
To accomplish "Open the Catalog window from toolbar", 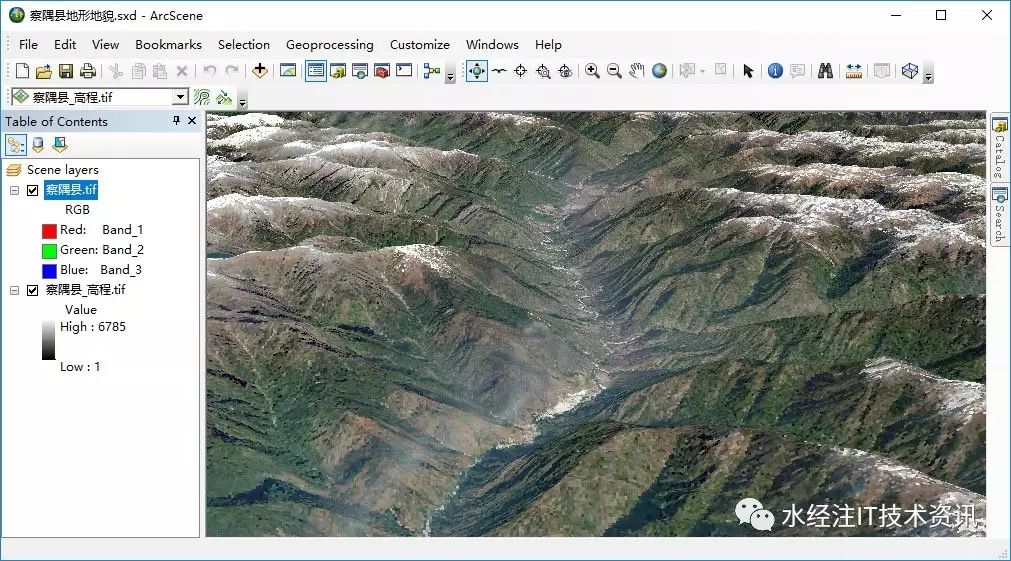I will pos(338,71).
